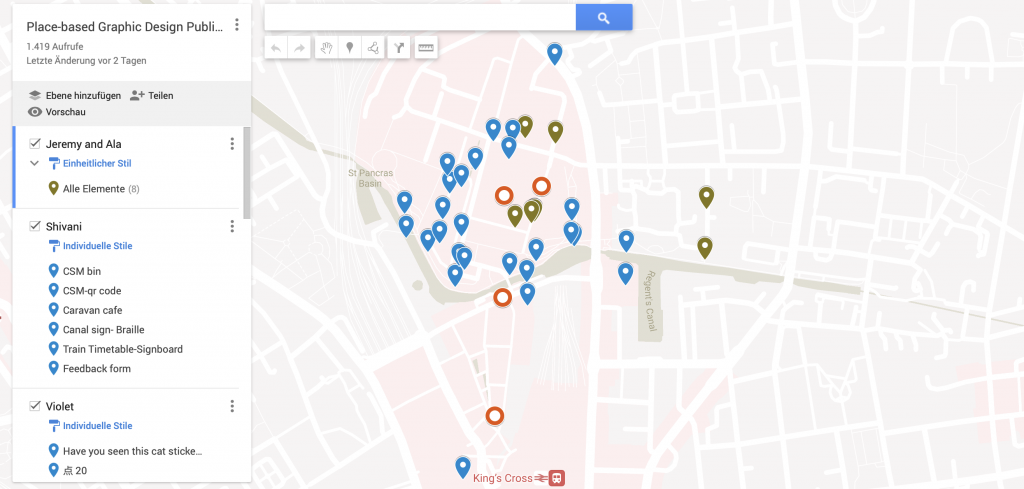Click the olive pin icon beside Alle Elemente

(54, 189)
